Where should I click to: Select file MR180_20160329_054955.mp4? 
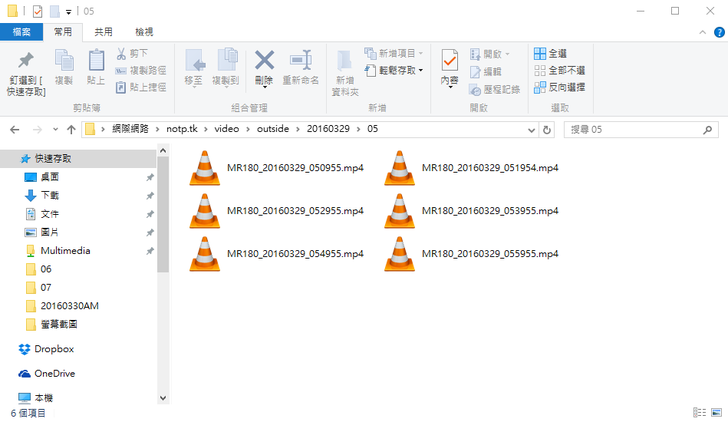point(277,254)
